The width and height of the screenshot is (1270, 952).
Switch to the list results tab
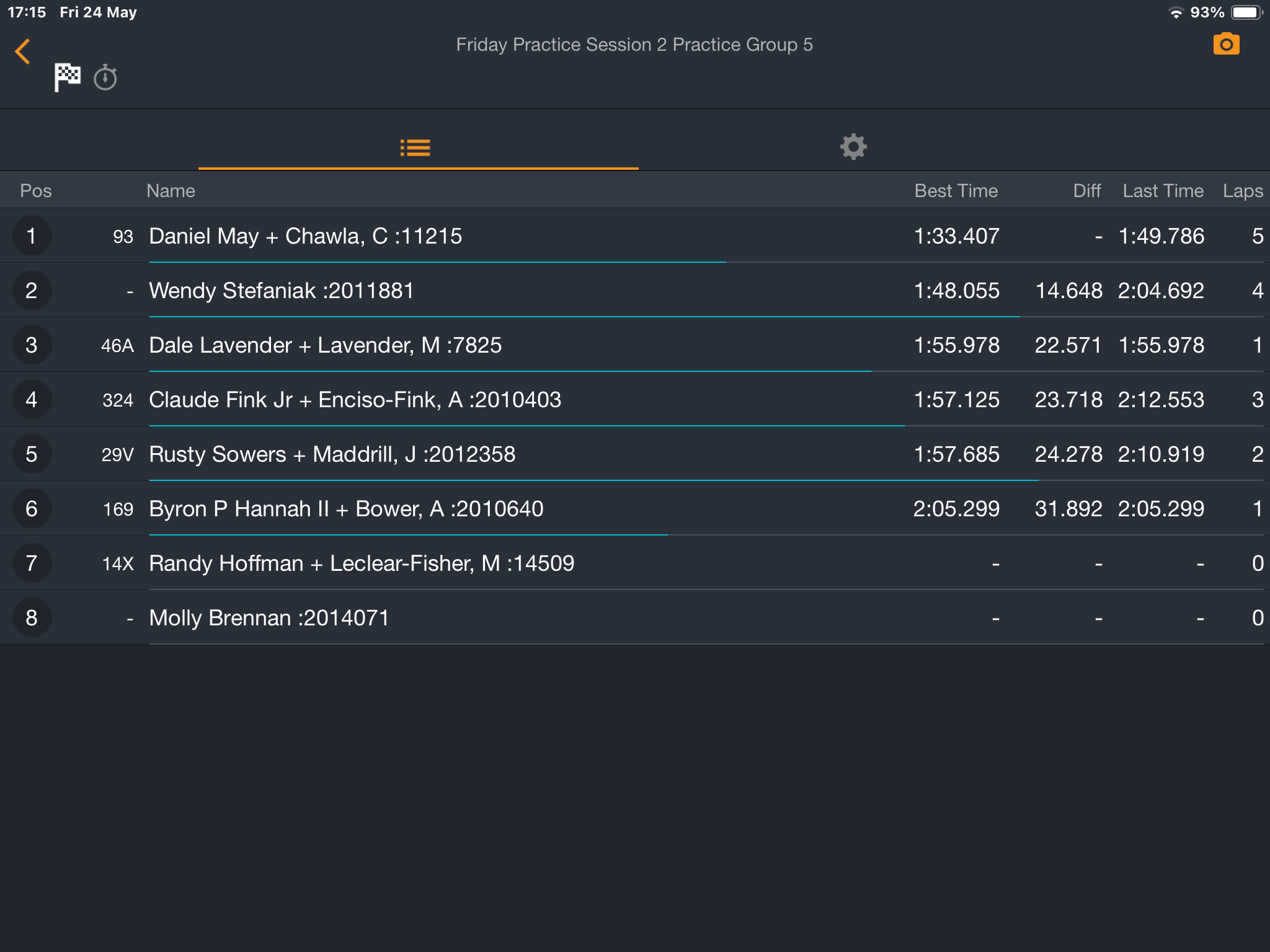[x=415, y=148]
